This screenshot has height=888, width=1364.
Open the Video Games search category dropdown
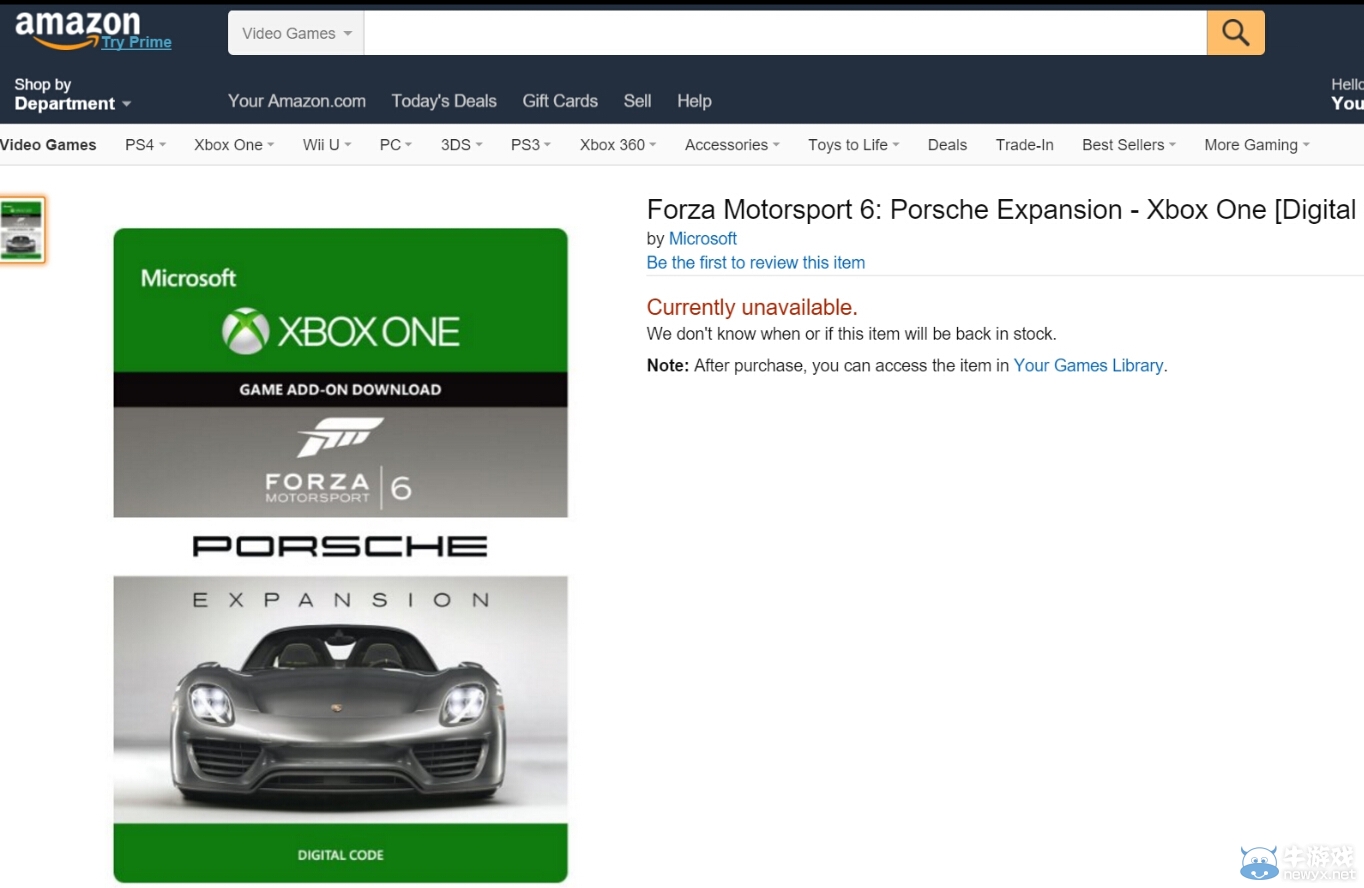(296, 33)
